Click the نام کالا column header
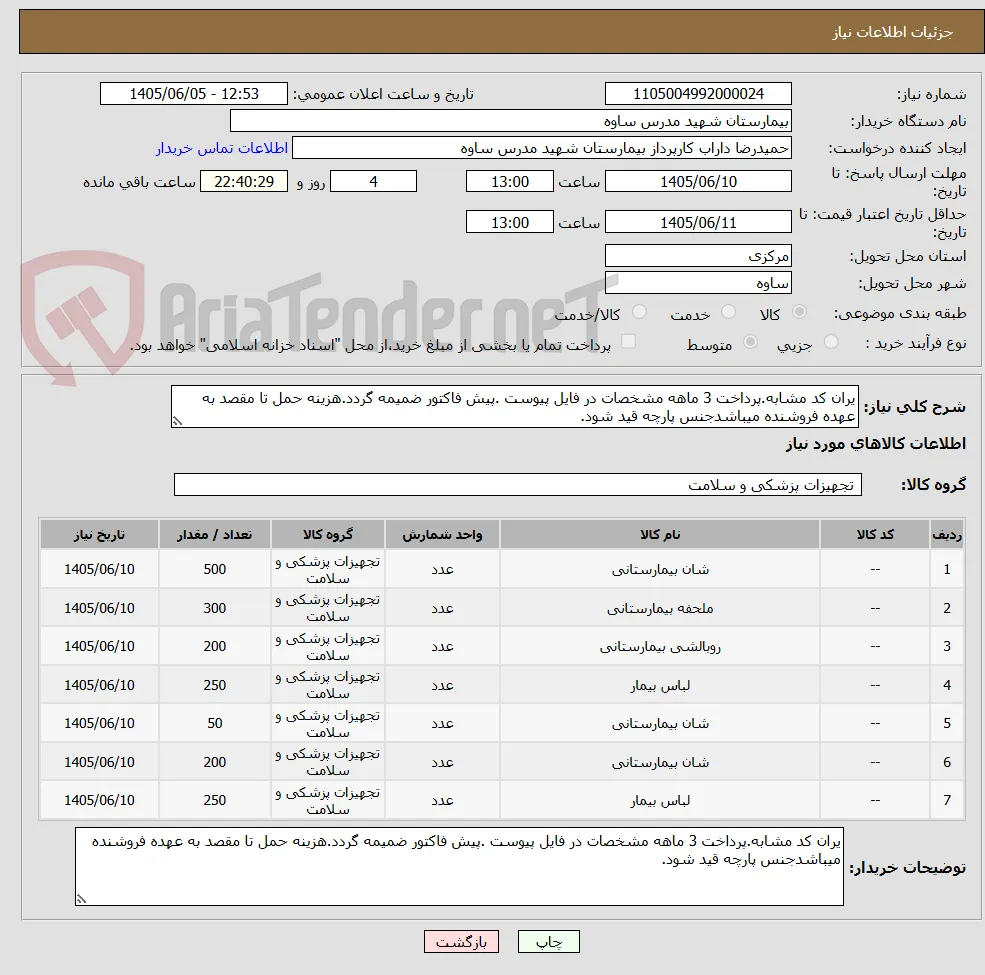985x975 pixels. pyautogui.click(x=660, y=535)
